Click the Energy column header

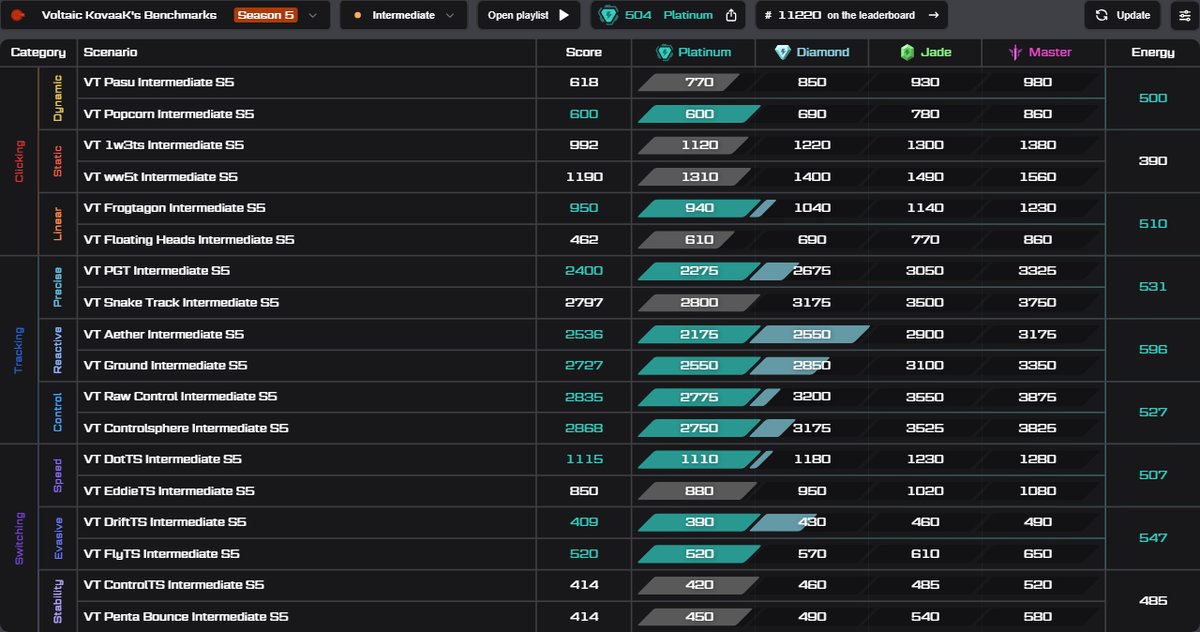pos(1153,52)
